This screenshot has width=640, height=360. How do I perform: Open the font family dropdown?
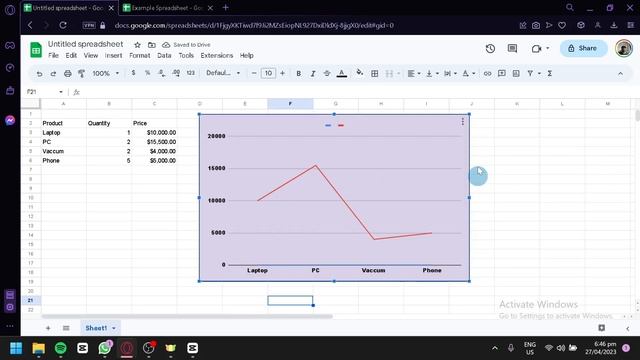point(223,73)
